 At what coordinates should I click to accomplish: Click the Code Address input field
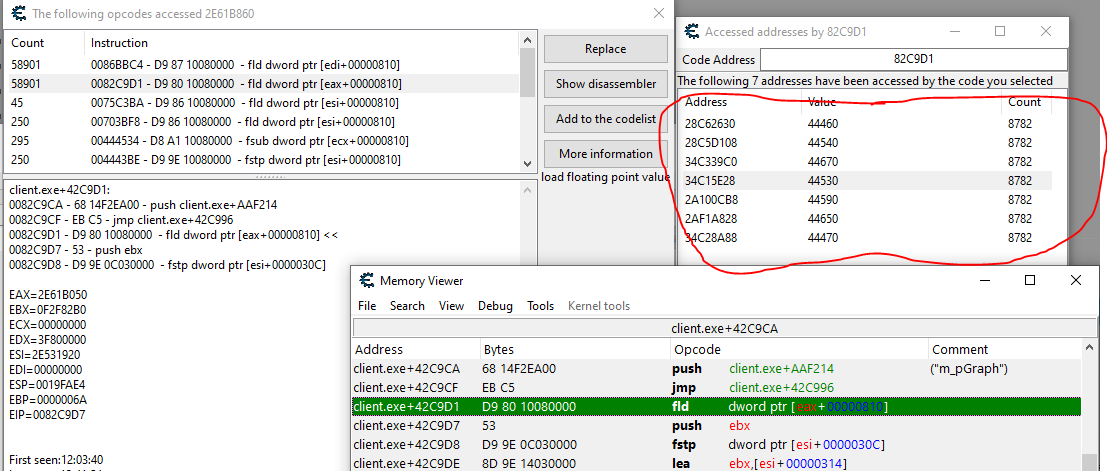(x=913, y=59)
